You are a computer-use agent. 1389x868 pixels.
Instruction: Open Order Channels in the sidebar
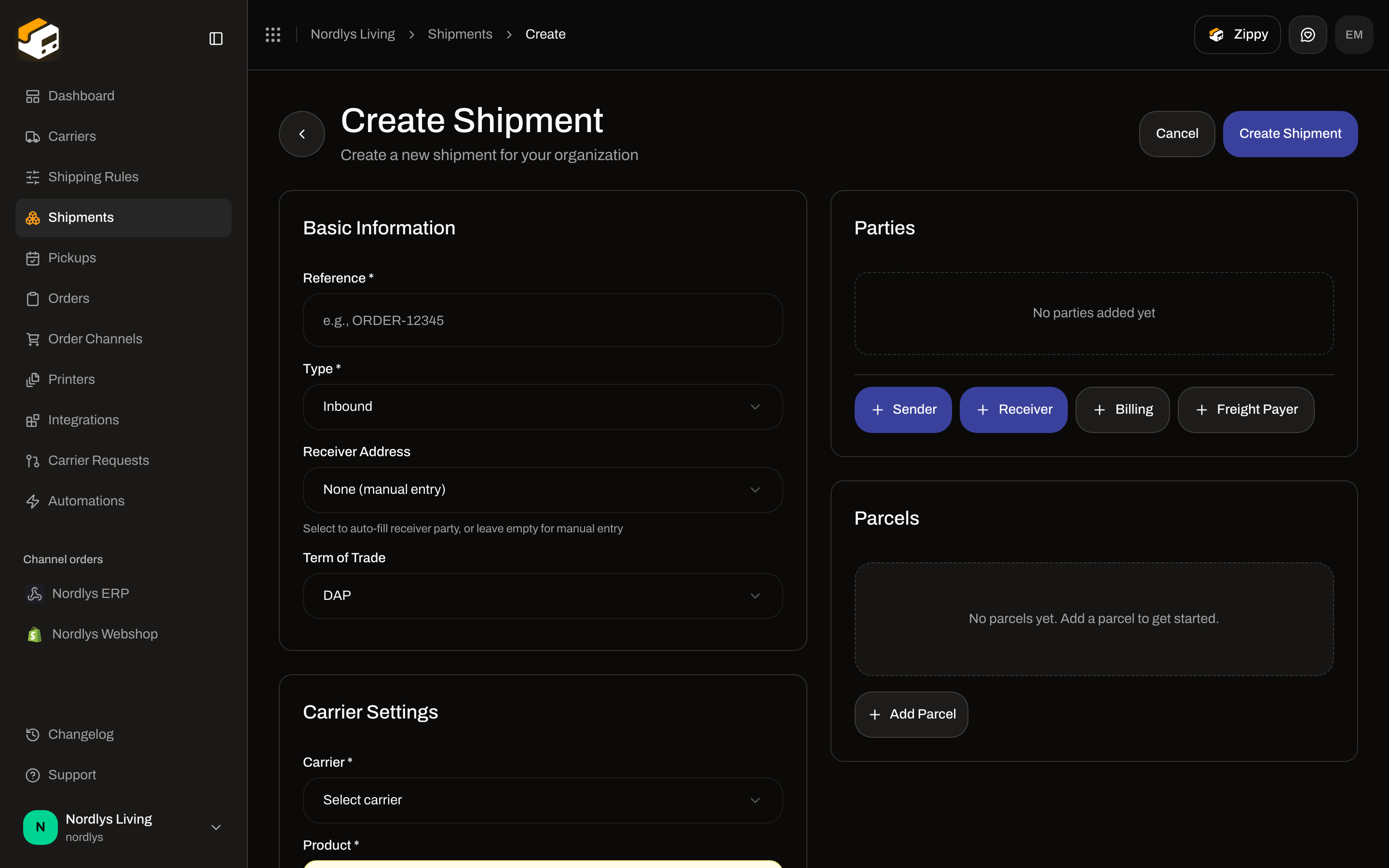[123, 339]
